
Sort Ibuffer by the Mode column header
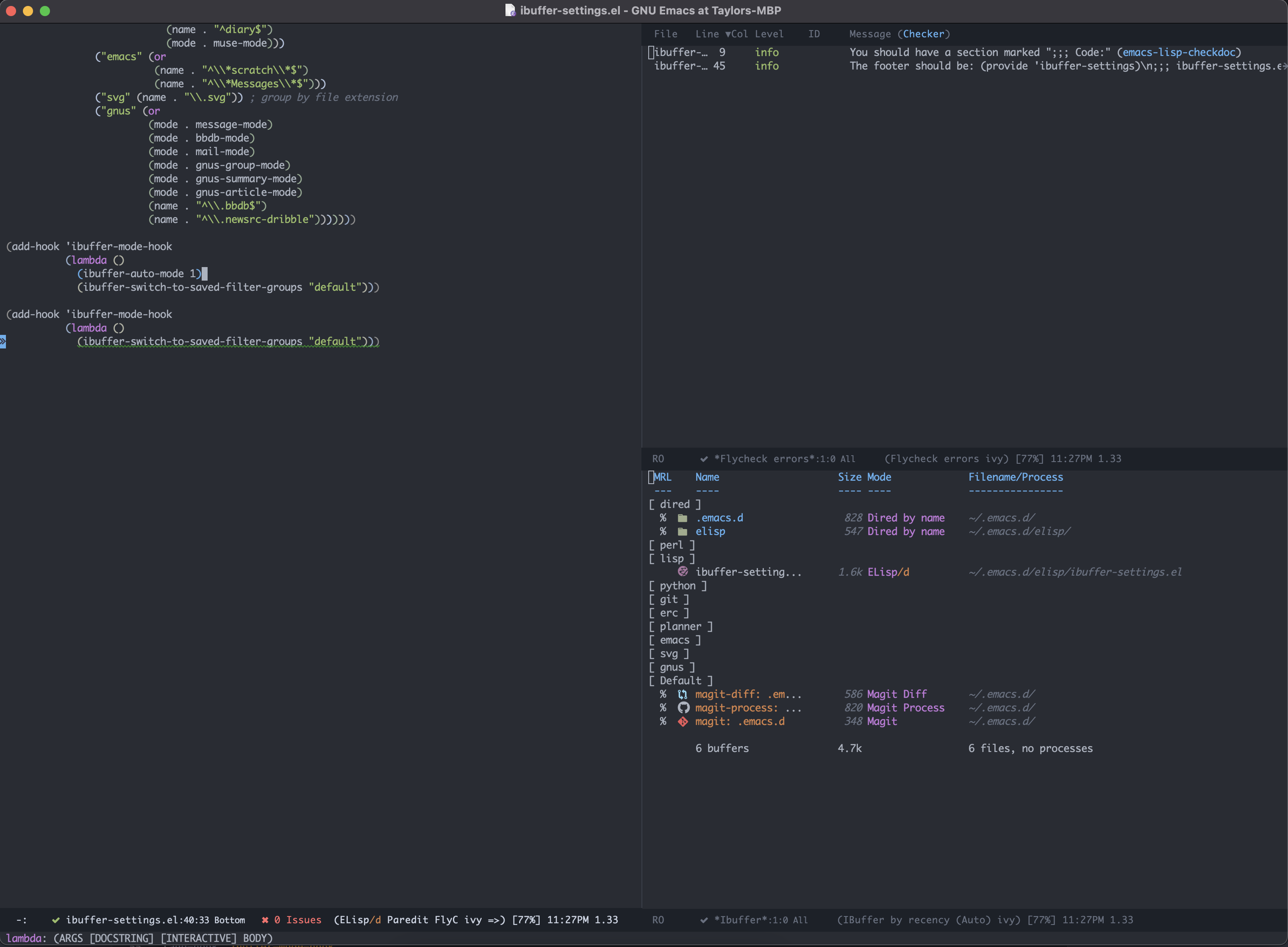point(879,477)
